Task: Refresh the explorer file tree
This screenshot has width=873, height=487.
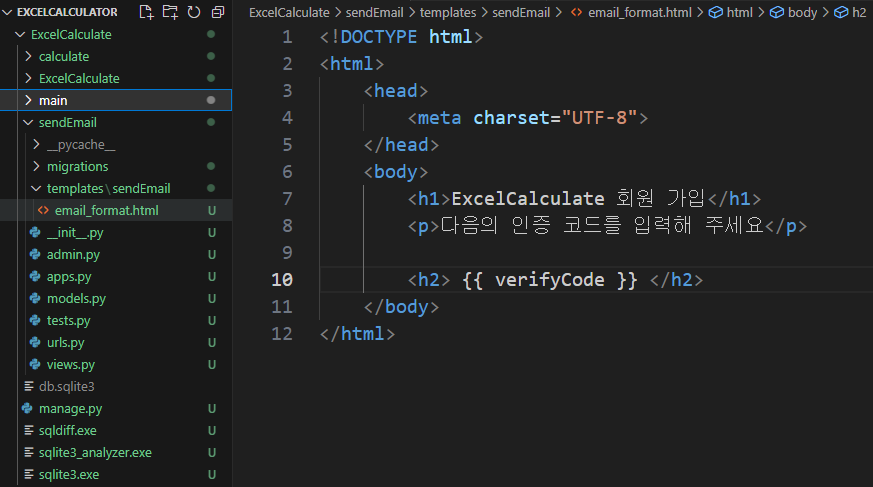Action: [x=194, y=12]
